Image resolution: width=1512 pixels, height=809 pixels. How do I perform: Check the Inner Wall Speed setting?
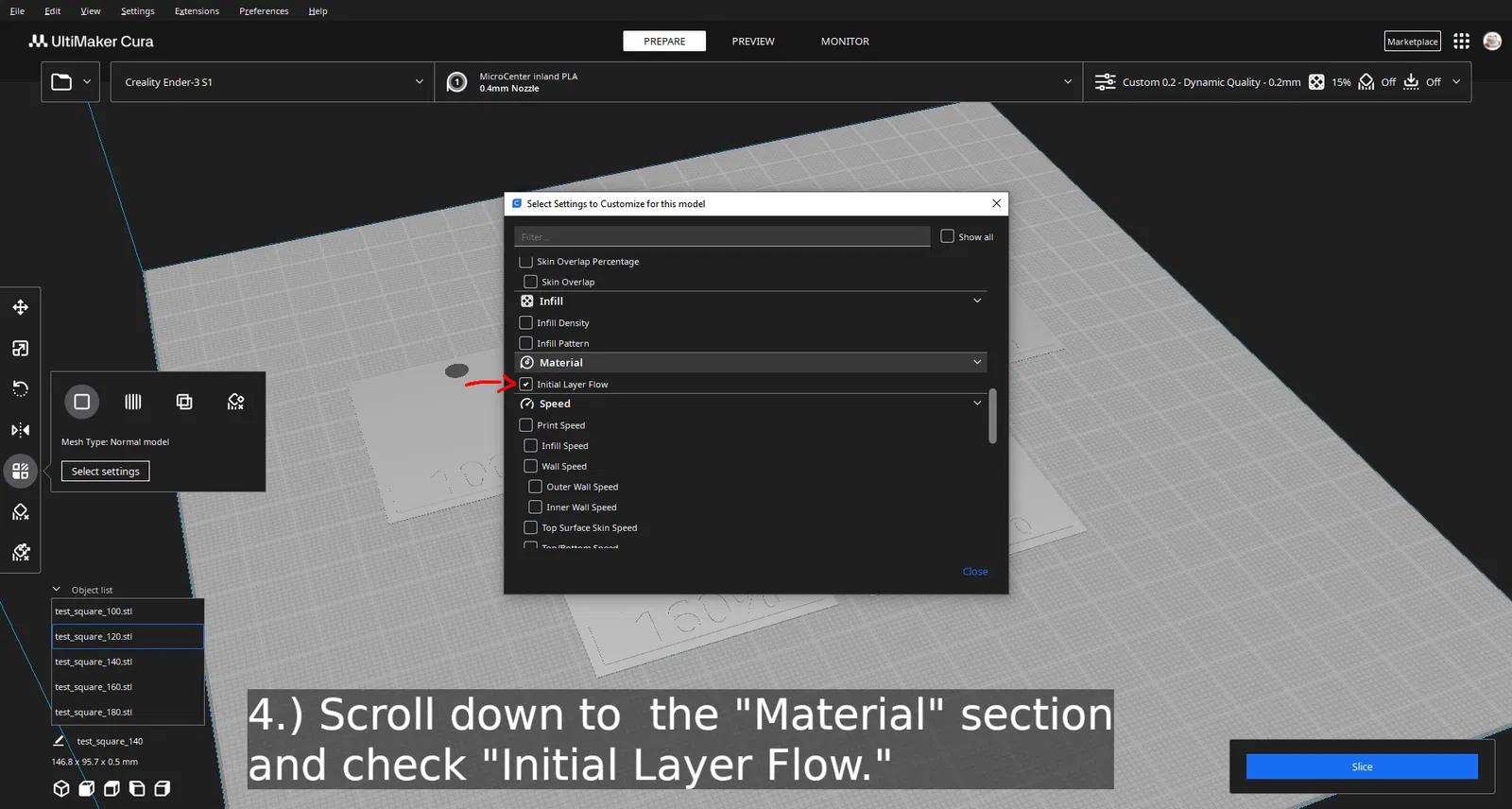point(536,507)
